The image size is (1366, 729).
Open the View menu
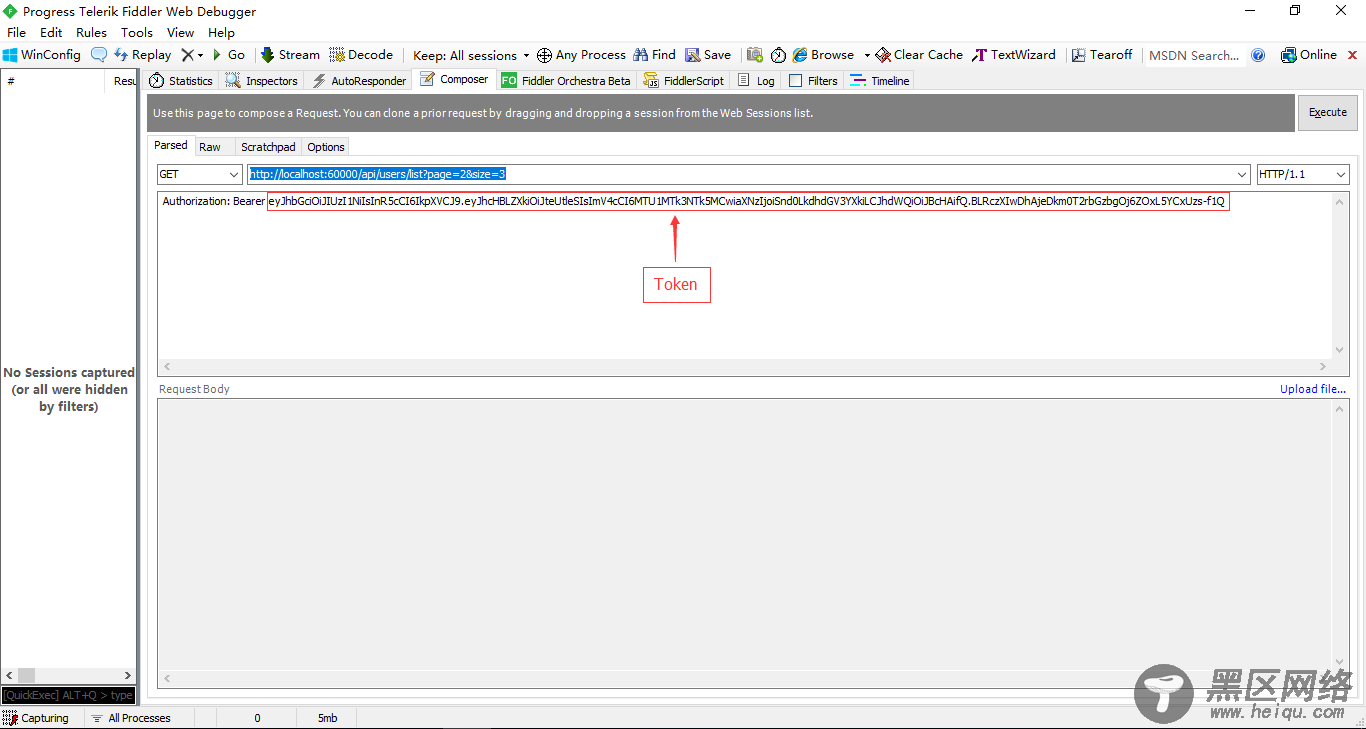pos(180,32)
